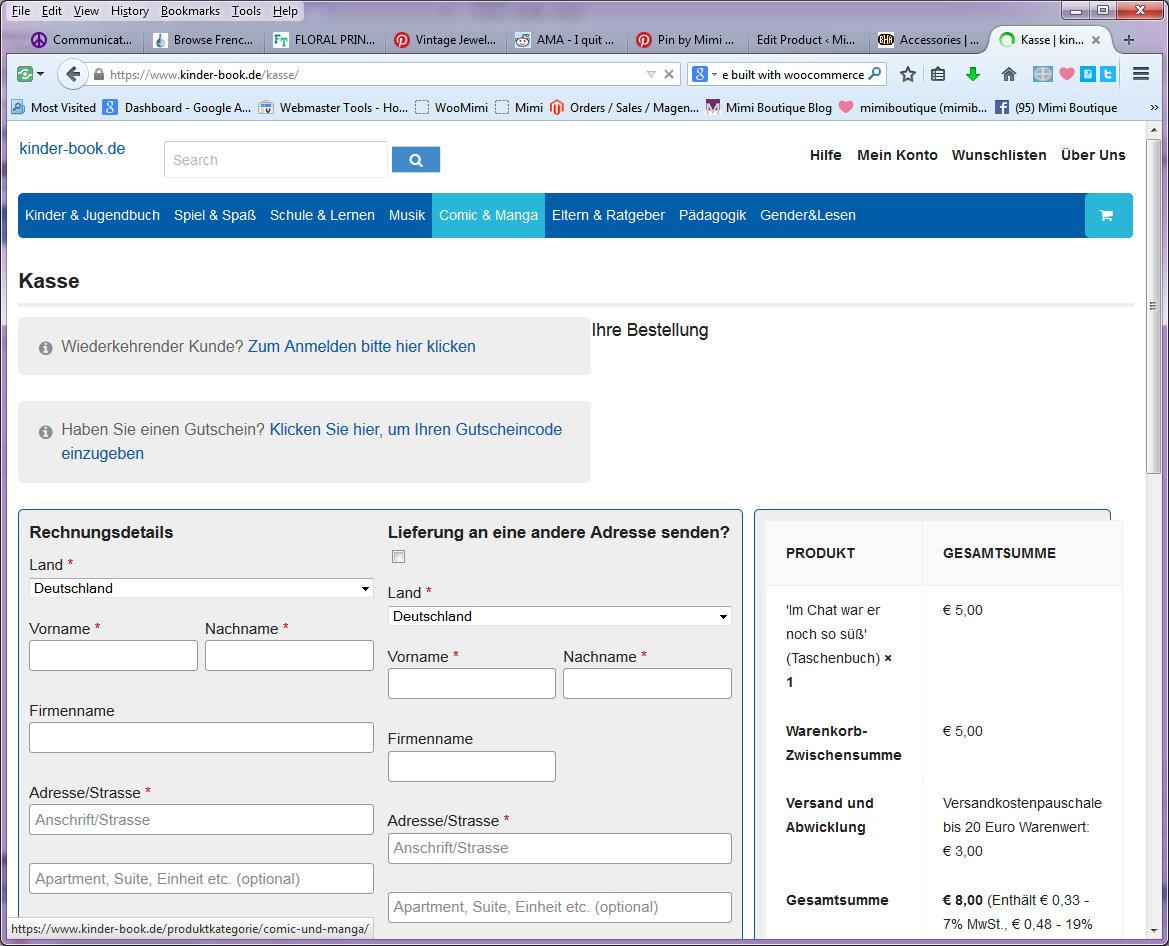Screen dimensions: 1169x946
Task: Click the blue search magnifier button
Action: pos(416,160)
